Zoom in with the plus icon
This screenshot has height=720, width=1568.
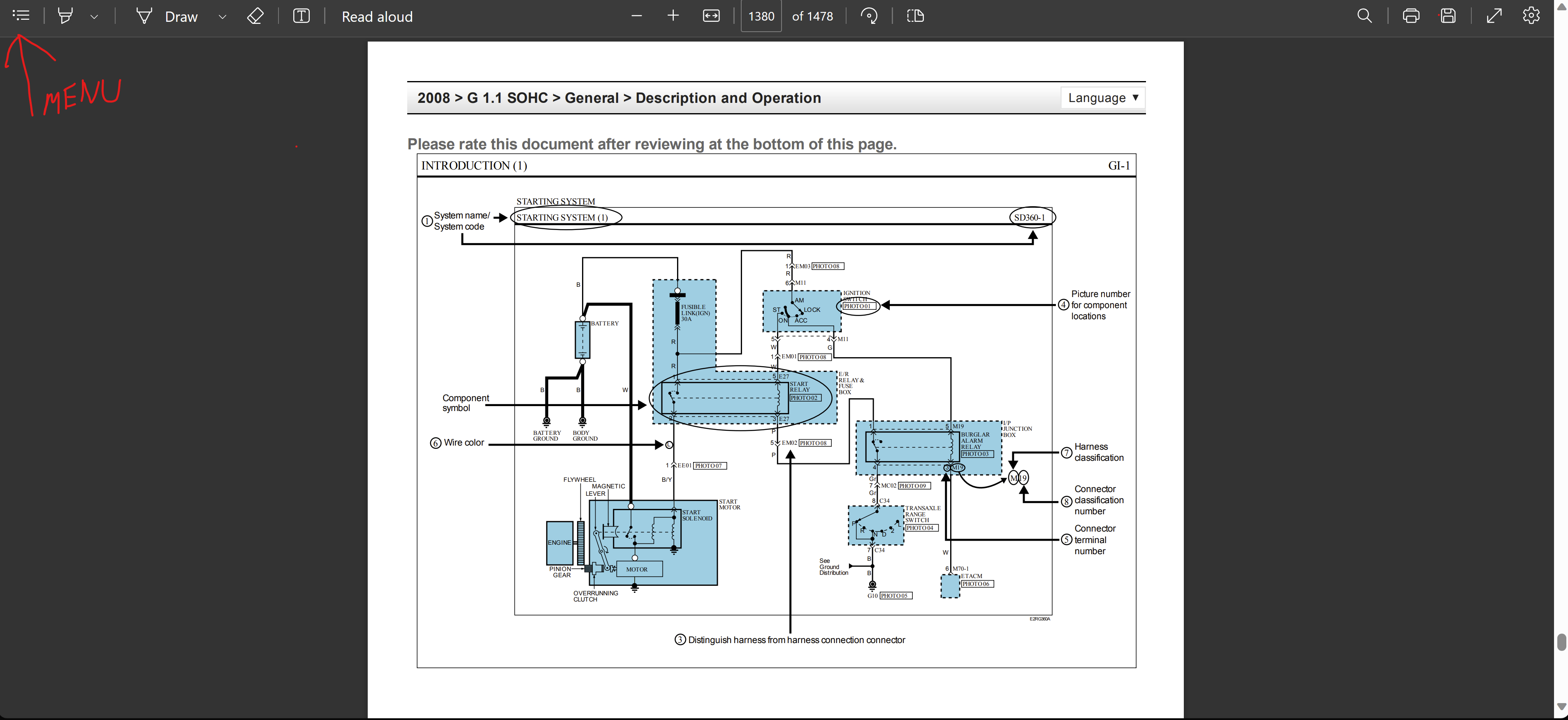[673, 16]
